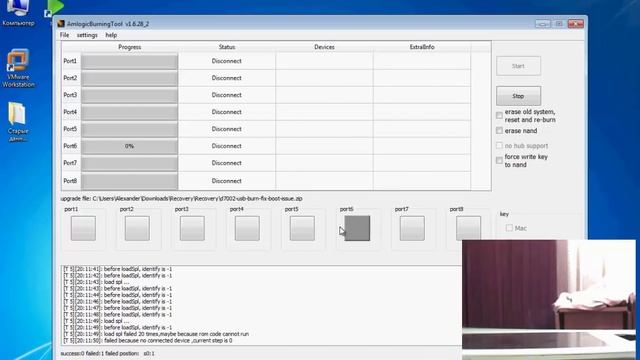
Task: Open the settings menu
Action: click(x=87, y=35)
